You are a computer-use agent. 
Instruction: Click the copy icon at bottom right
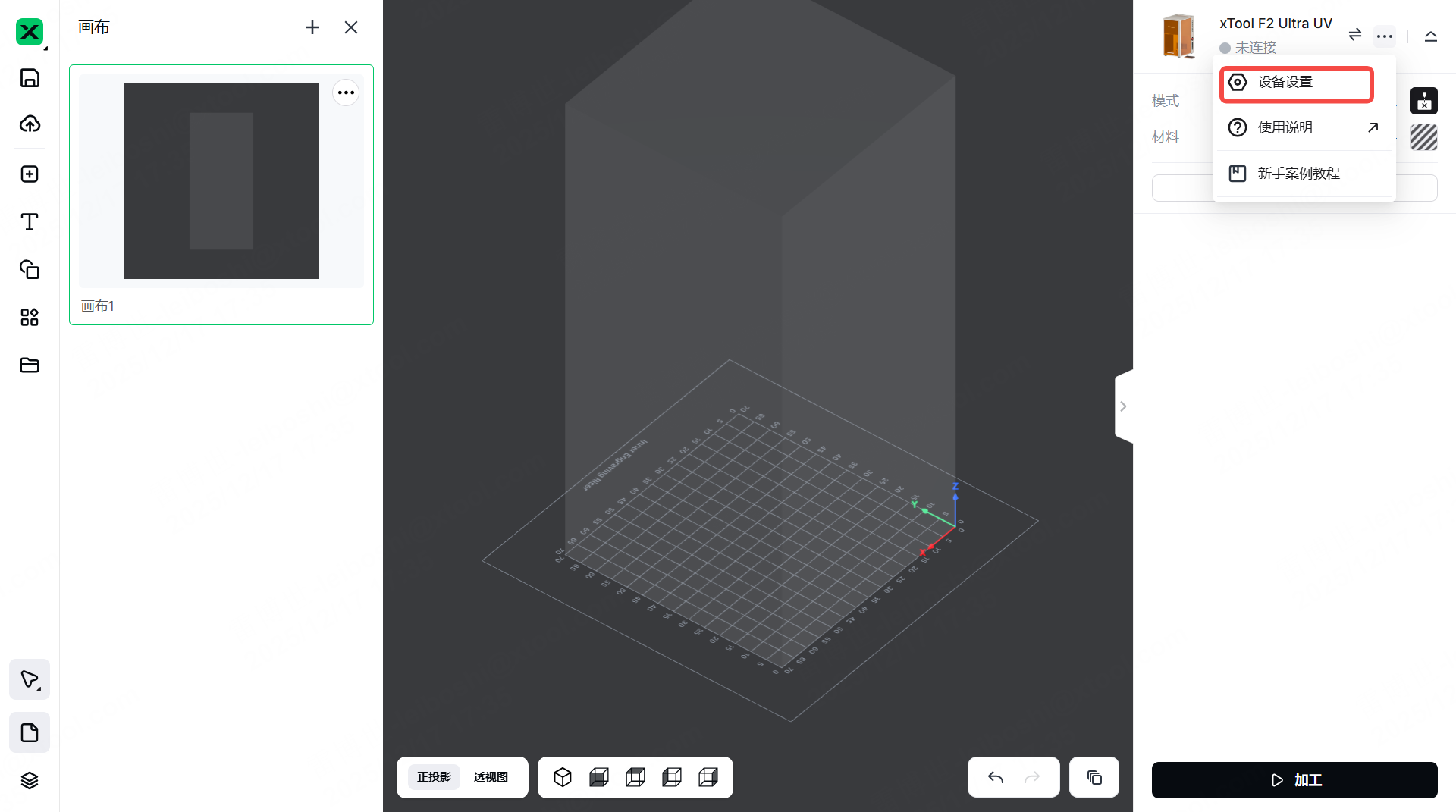1094,777
